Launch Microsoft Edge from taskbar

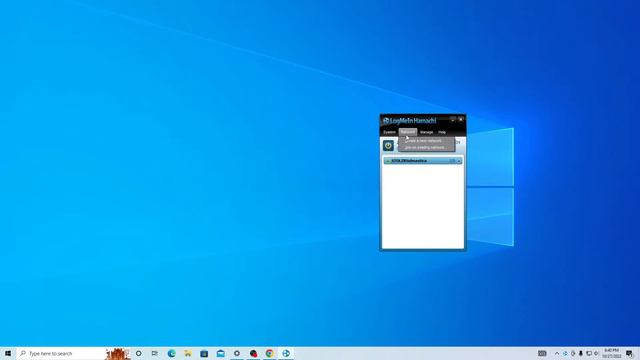(x=171, y=353)
